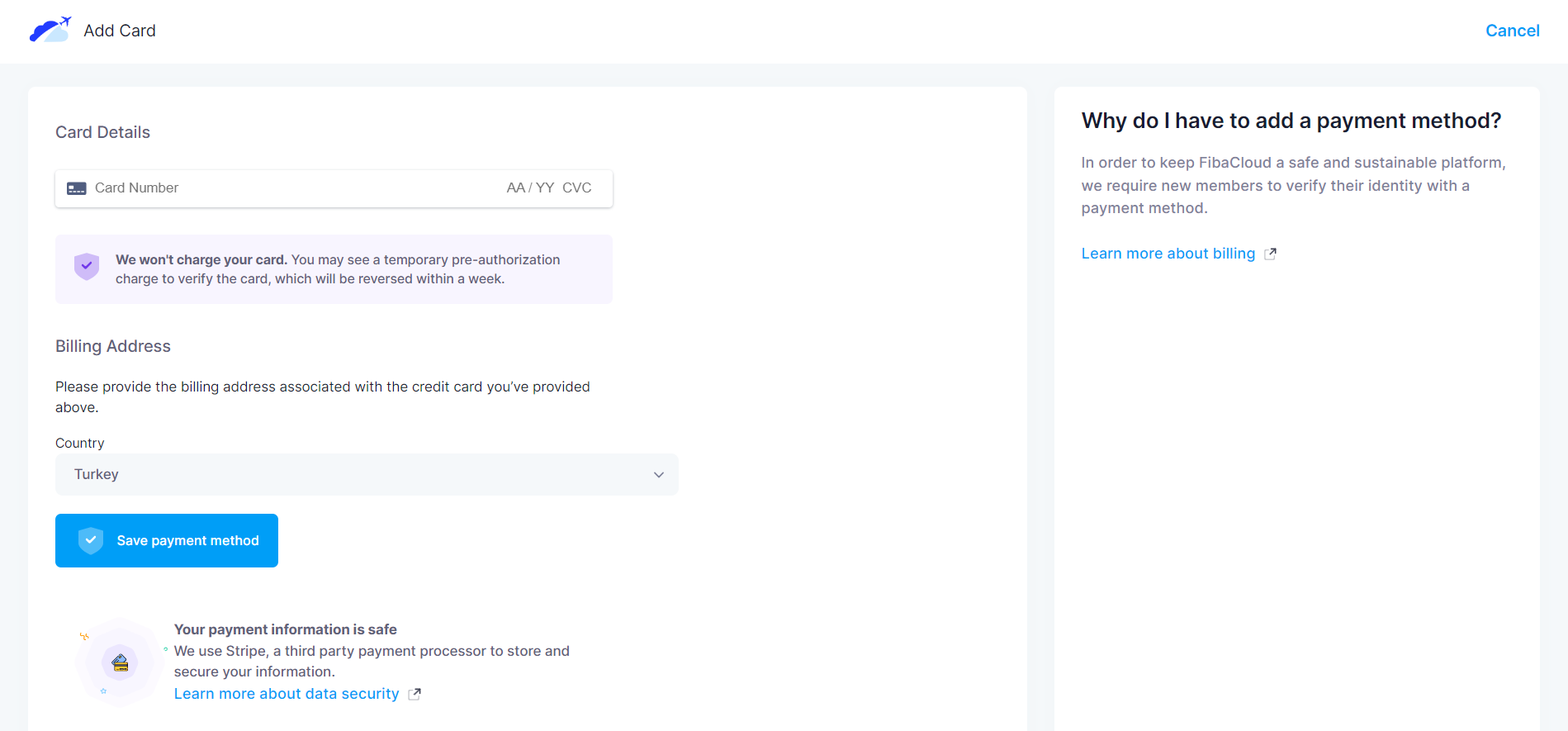Save the payment method

point(167,540)
